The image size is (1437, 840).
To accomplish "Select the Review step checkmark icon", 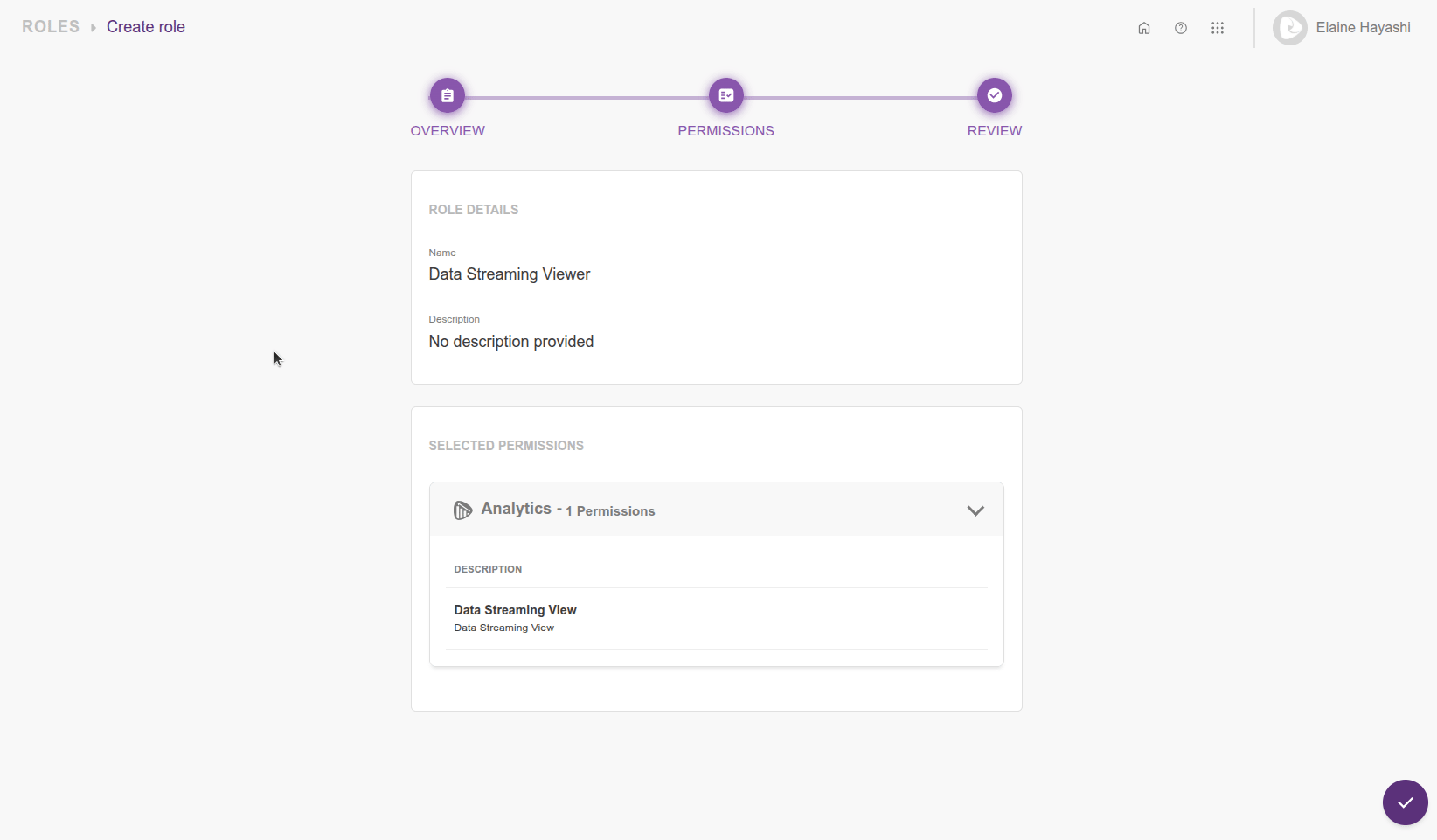I will coord(994,95).
